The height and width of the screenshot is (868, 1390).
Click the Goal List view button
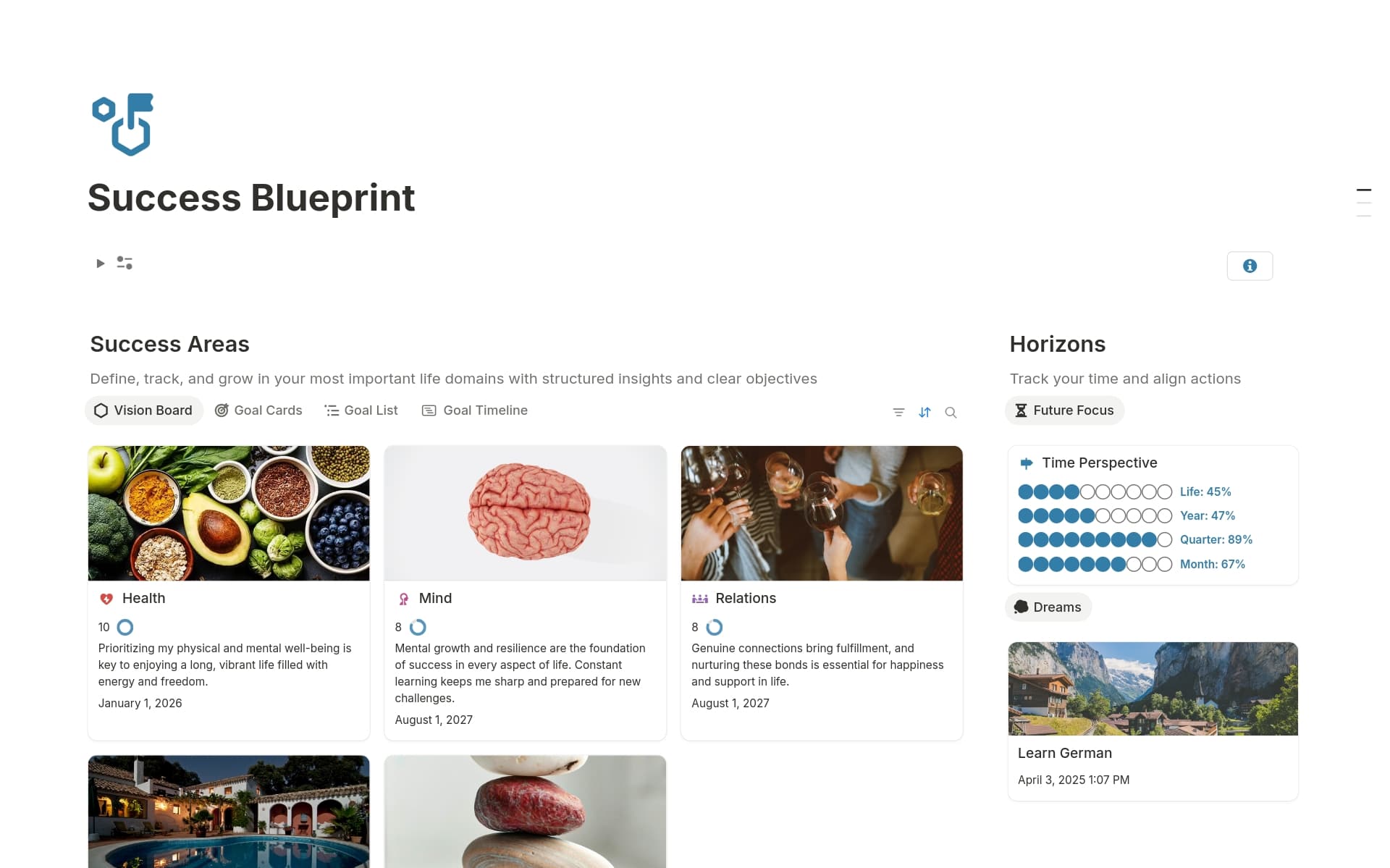tap(361, 410)
